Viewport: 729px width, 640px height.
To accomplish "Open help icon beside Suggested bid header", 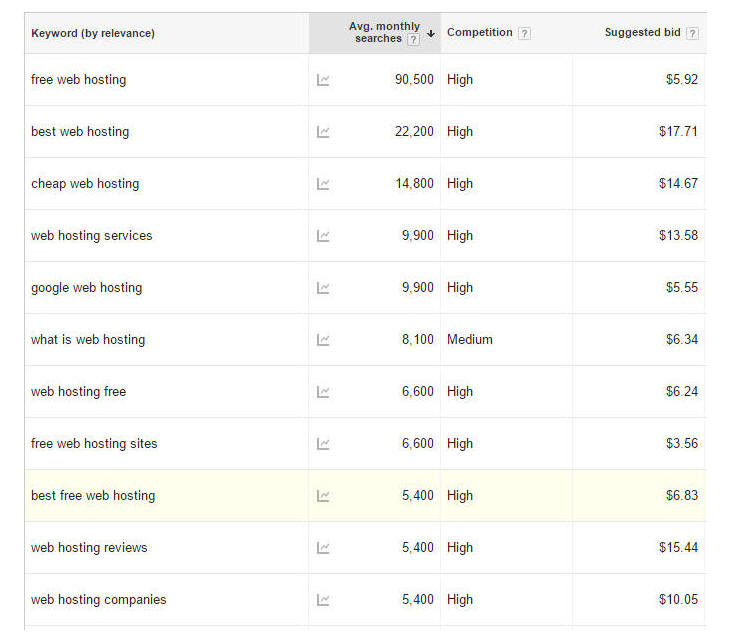I will 692,33.
